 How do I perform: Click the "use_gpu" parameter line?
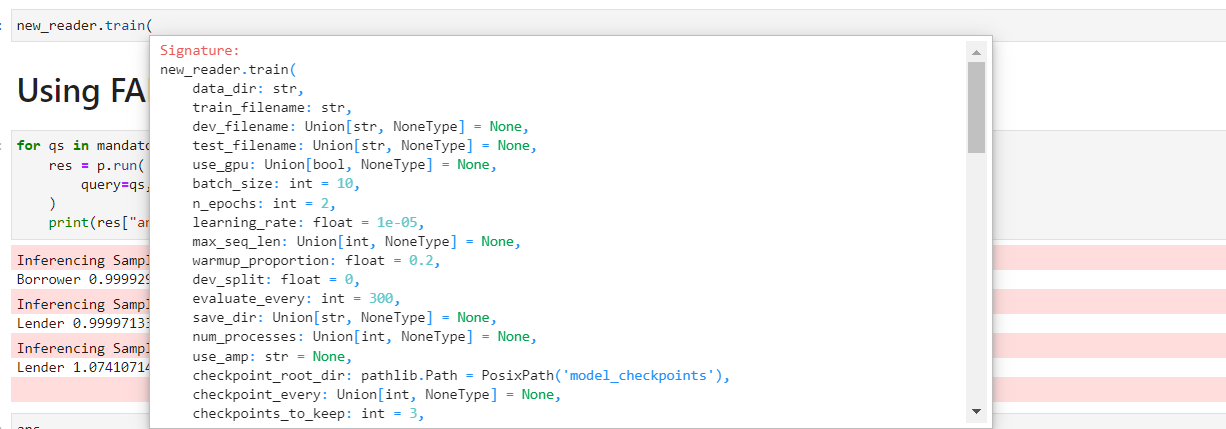tap(344, 165)
